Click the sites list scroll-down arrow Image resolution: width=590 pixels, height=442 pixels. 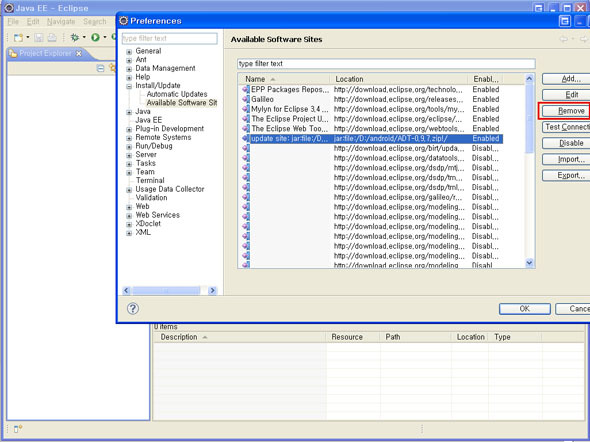click(529, 263)
